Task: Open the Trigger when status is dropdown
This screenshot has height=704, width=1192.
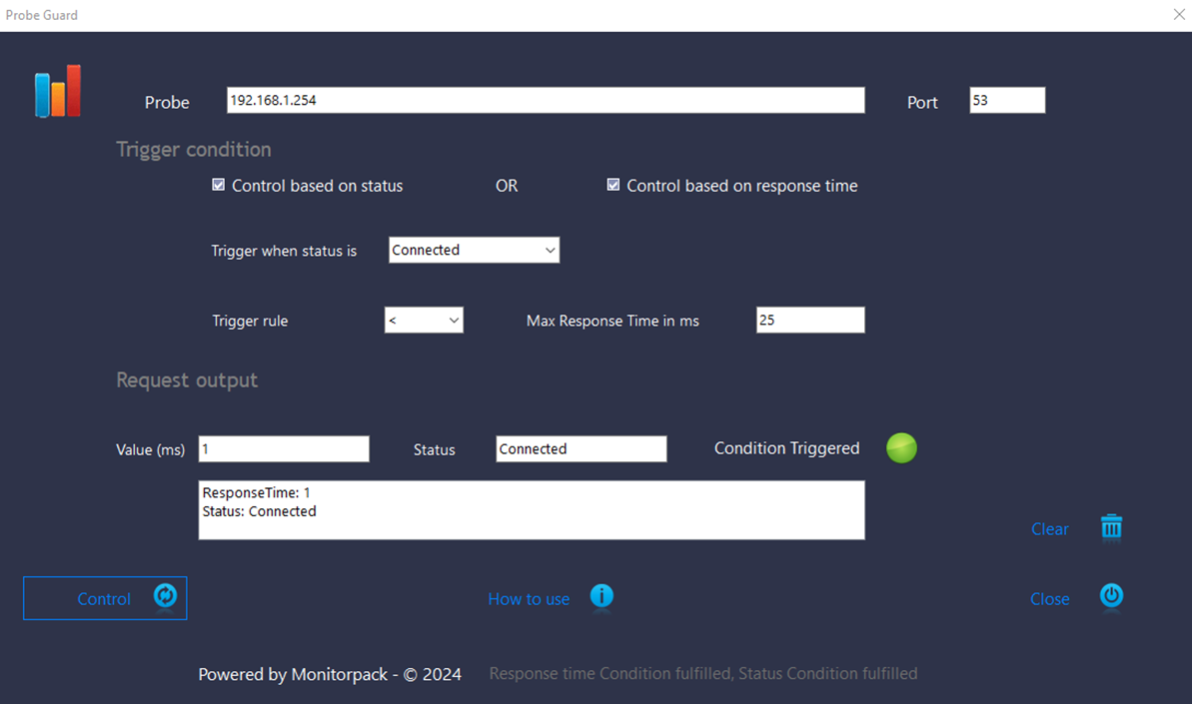Action: [x=474, y=250]
